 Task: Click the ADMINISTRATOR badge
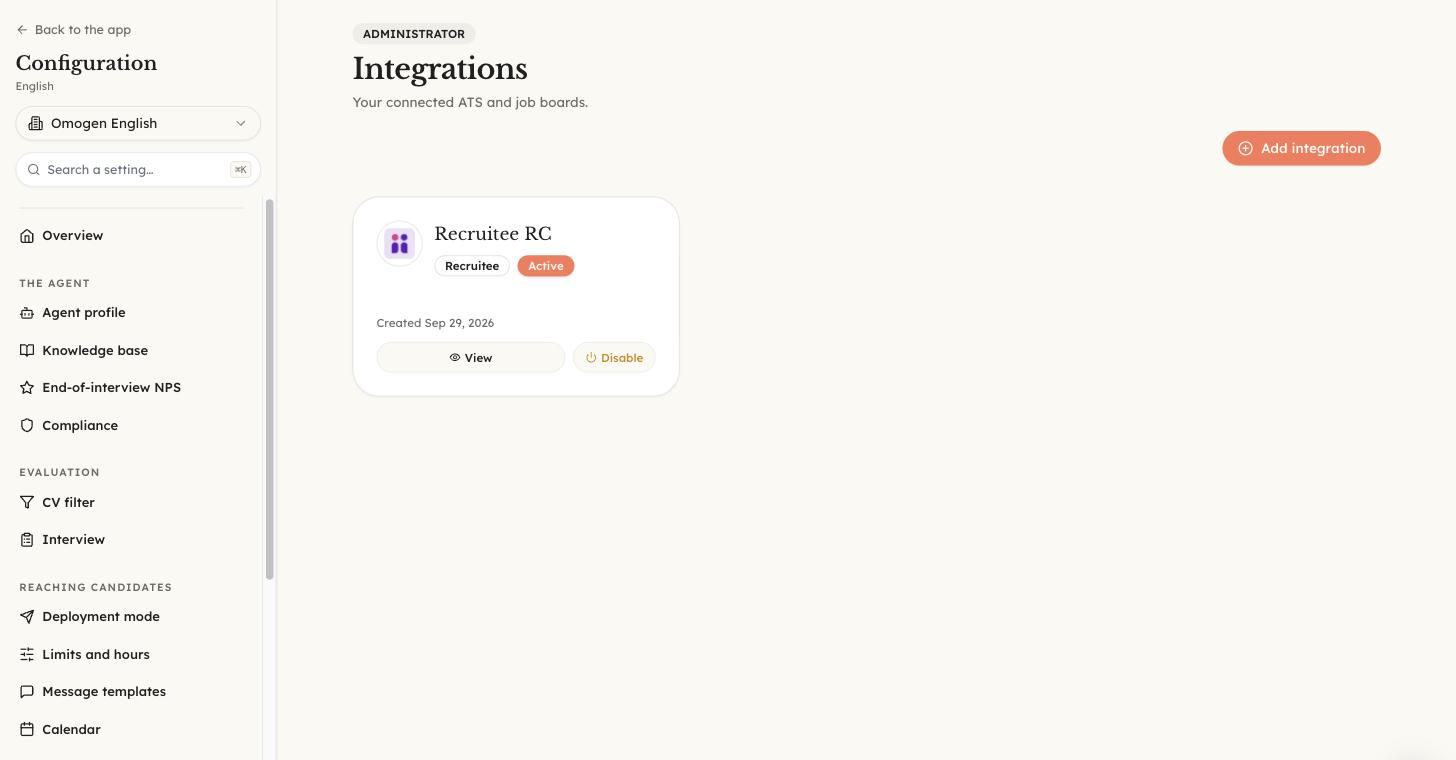414,34
